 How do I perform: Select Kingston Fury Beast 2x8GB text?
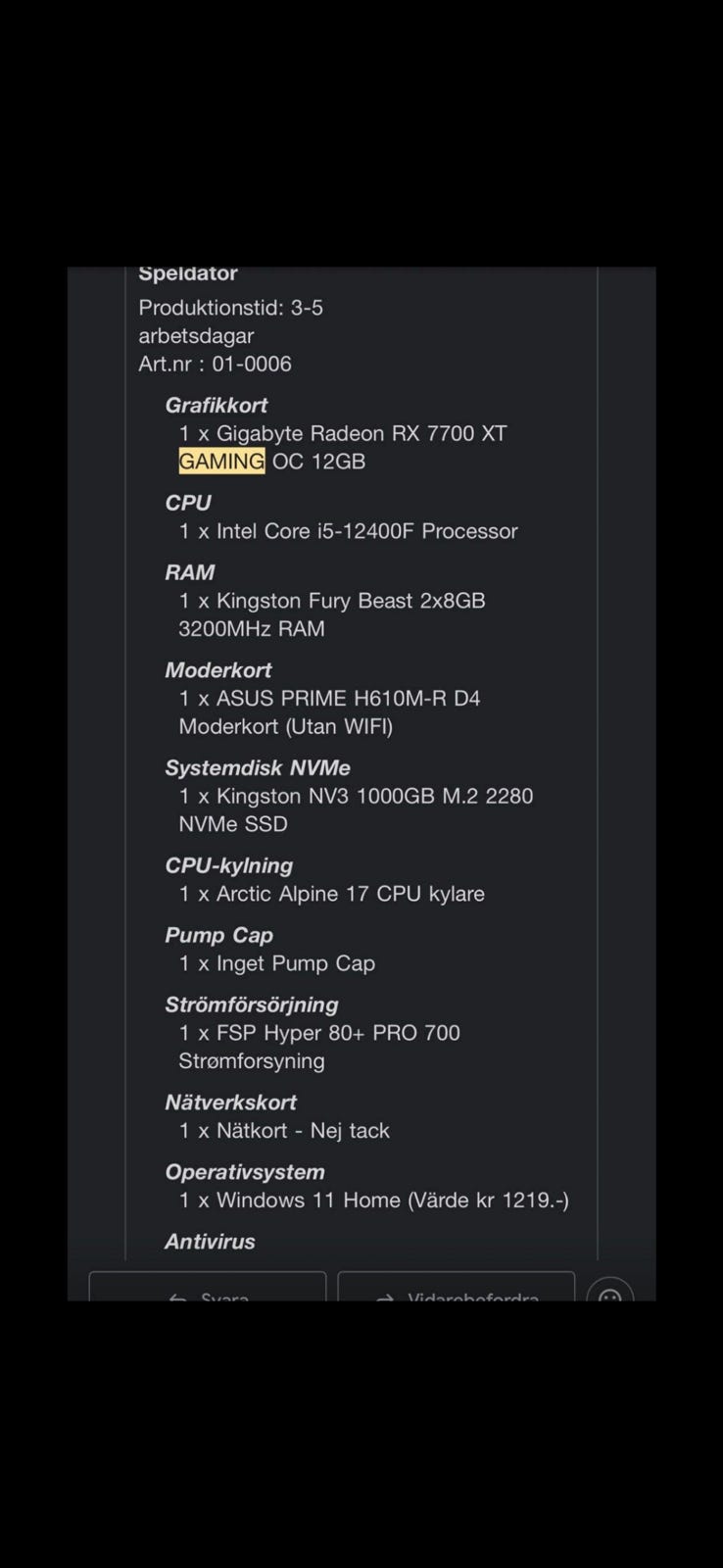351,601
